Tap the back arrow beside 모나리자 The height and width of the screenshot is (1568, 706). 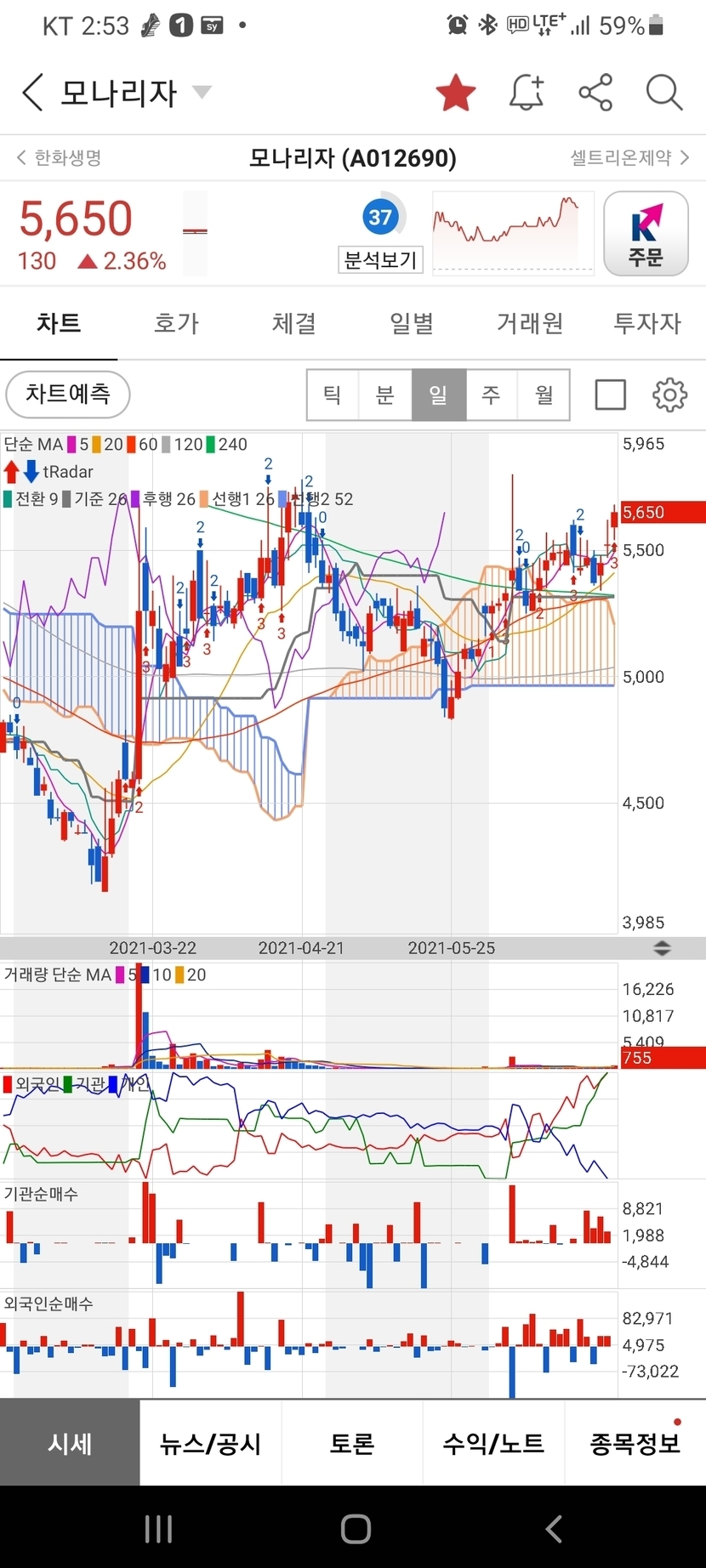[x=32, y=92]
